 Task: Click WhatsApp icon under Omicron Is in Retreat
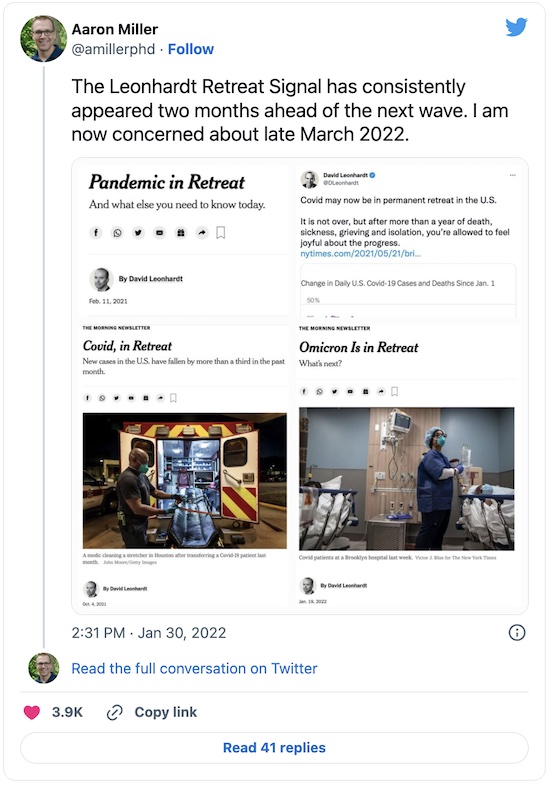[319, 391]
